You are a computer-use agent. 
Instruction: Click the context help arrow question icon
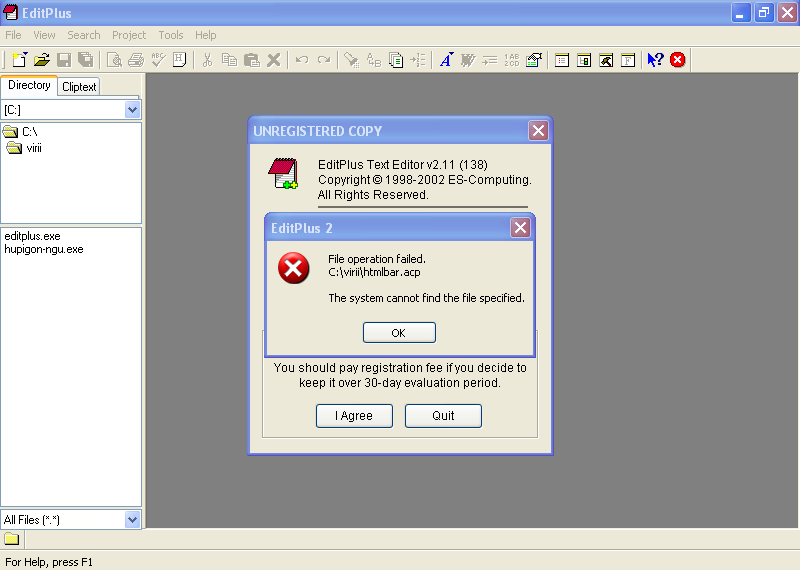[x=655, y=60]
